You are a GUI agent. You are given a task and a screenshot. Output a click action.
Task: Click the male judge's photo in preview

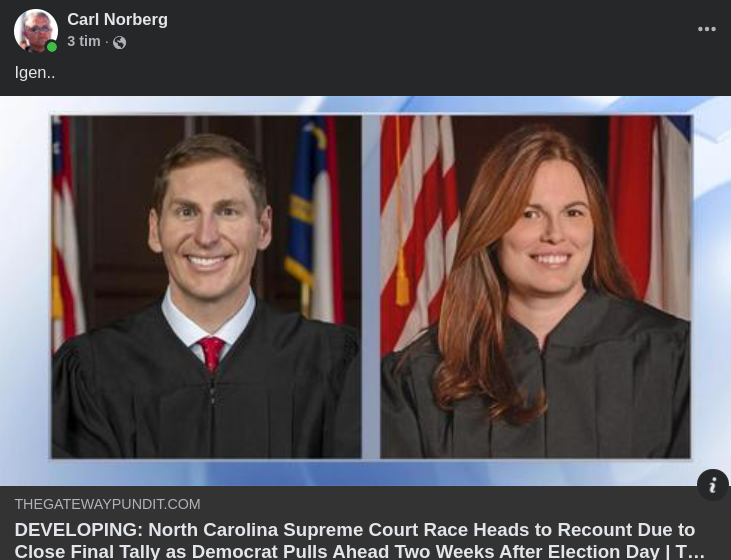pyautogui.click(x=207, y=287)
